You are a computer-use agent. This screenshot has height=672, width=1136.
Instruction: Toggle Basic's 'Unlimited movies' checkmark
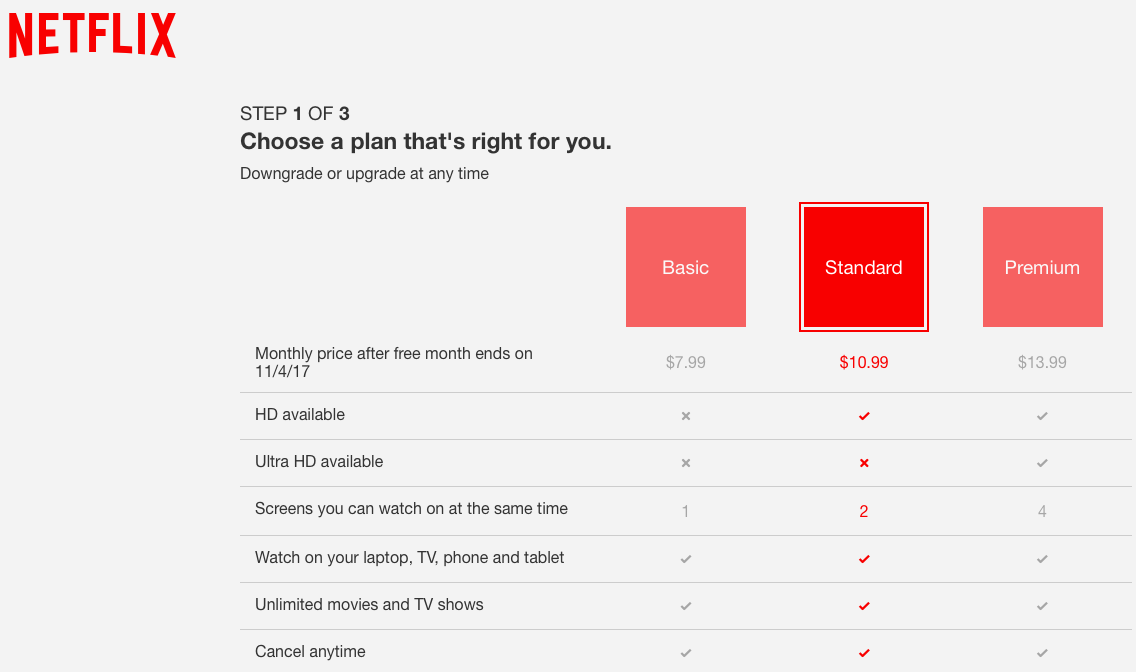point(685,606)
